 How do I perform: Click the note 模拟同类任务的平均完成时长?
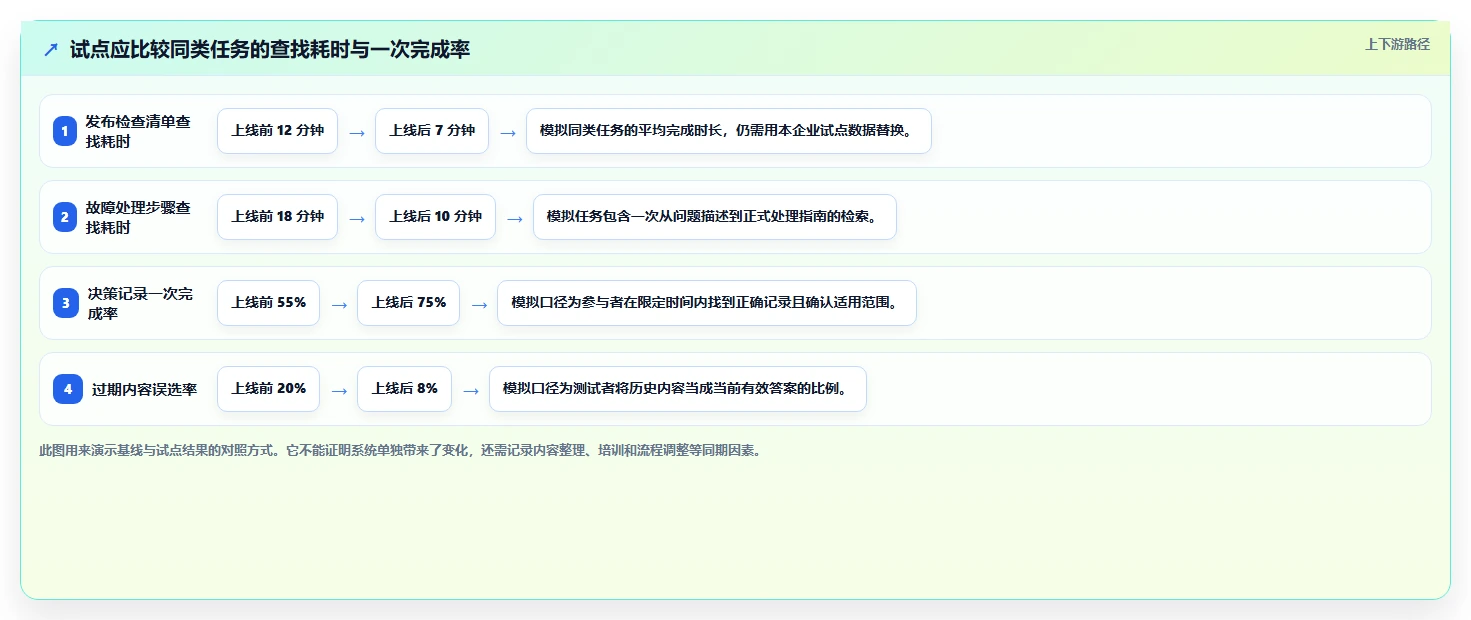[729, 131]
